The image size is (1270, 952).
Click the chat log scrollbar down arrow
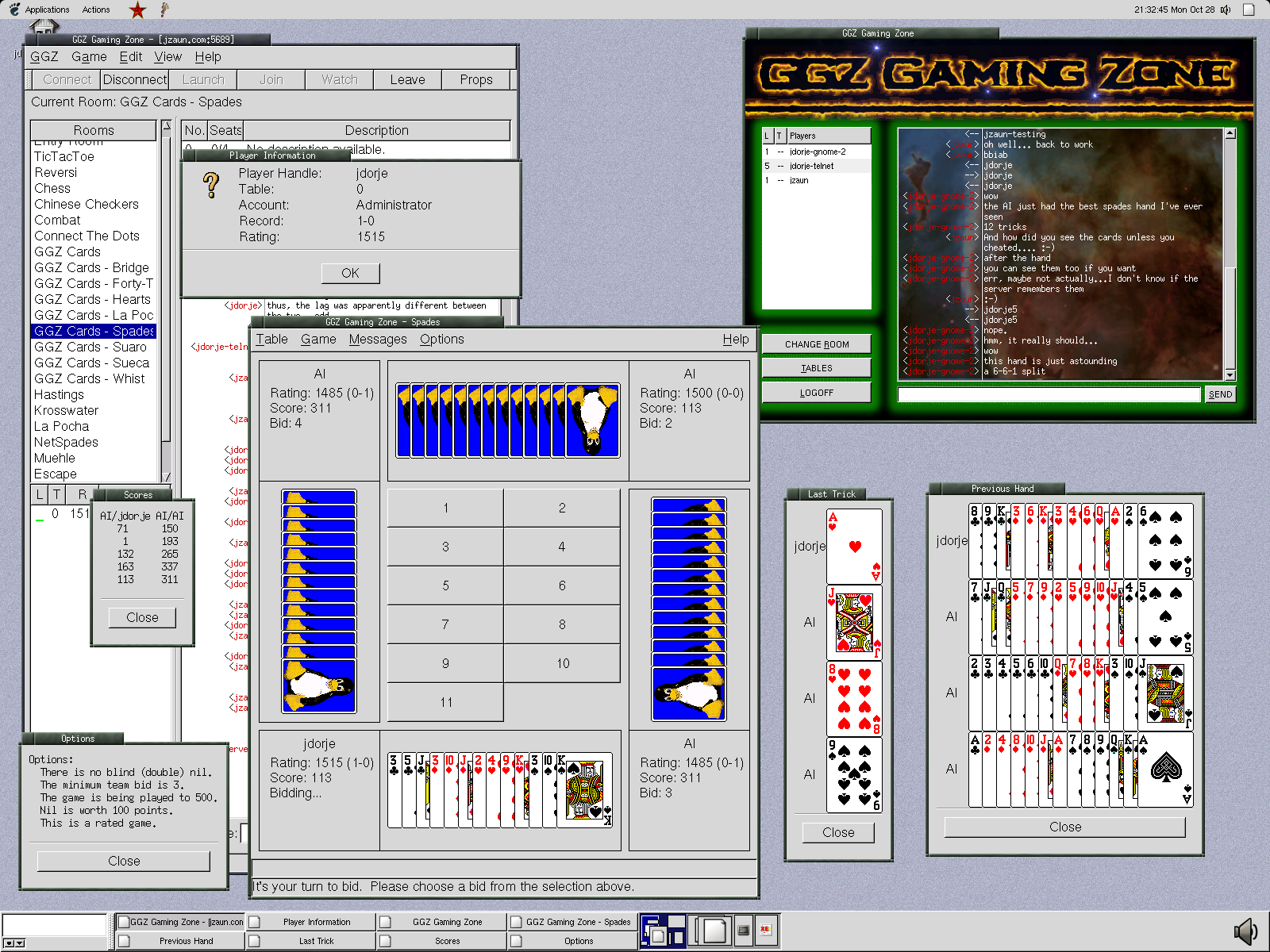[x=1230, y=375]
